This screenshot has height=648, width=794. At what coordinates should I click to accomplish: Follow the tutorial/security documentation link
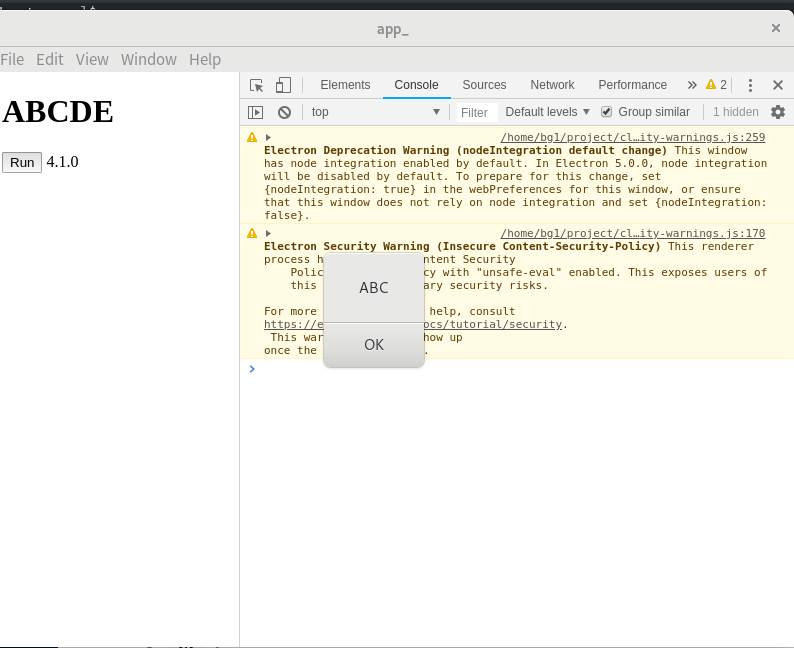(x=413, y=324)
